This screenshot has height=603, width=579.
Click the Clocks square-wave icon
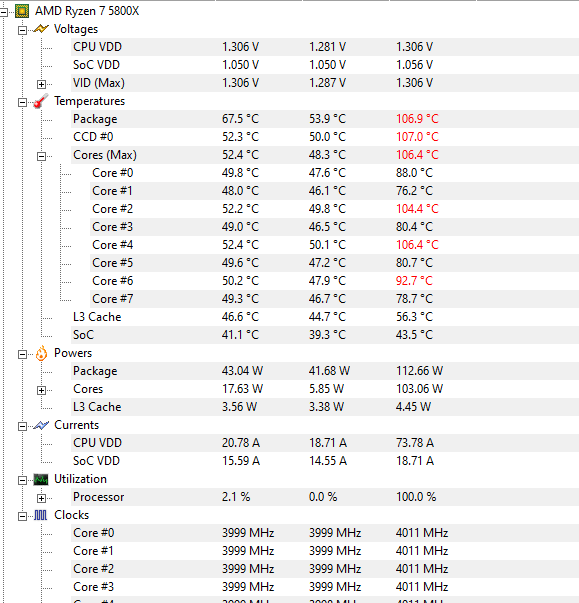pyautogui.click(x=41, y=515)
